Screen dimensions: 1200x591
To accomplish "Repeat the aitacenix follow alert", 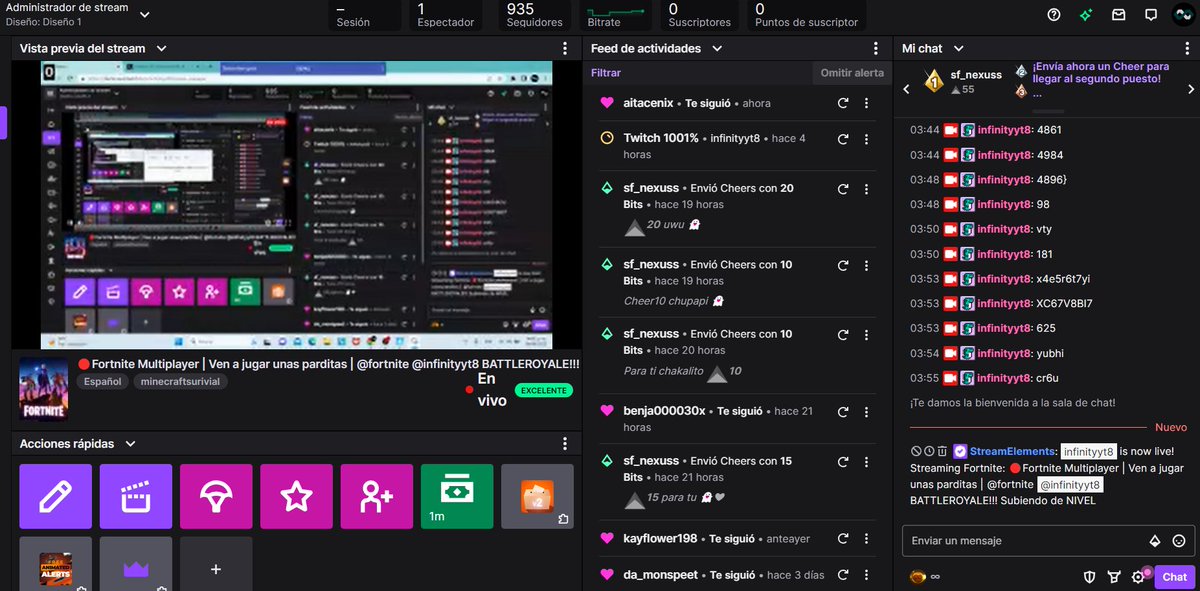I will 843,103.
